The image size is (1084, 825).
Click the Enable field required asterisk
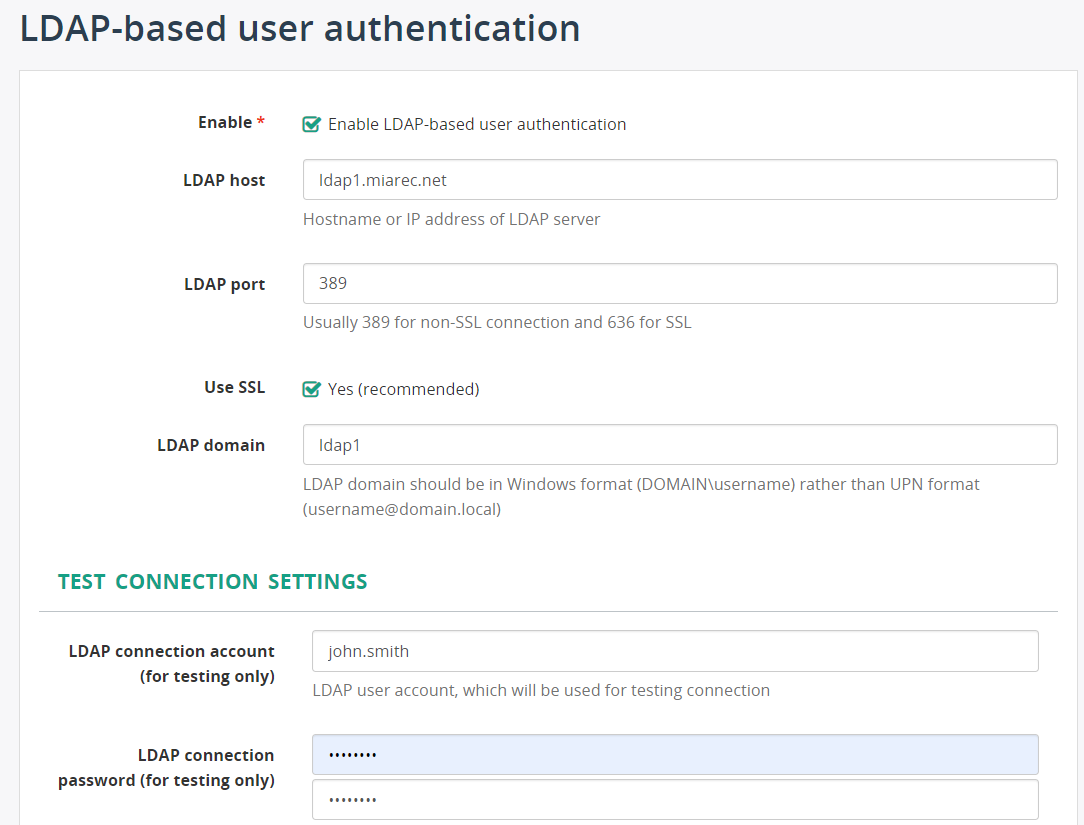click(x=262, y=119)
